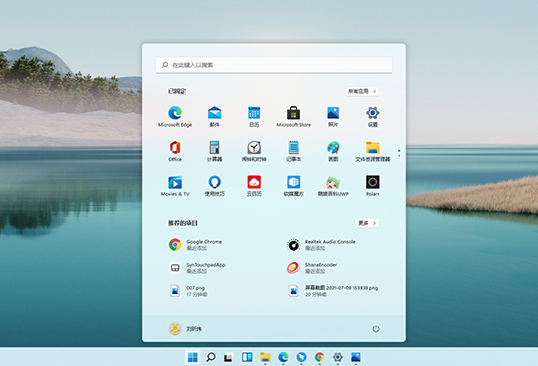Open Google Chrome from recommended items
Screen dimensions: 538x366
pos(195,245)
